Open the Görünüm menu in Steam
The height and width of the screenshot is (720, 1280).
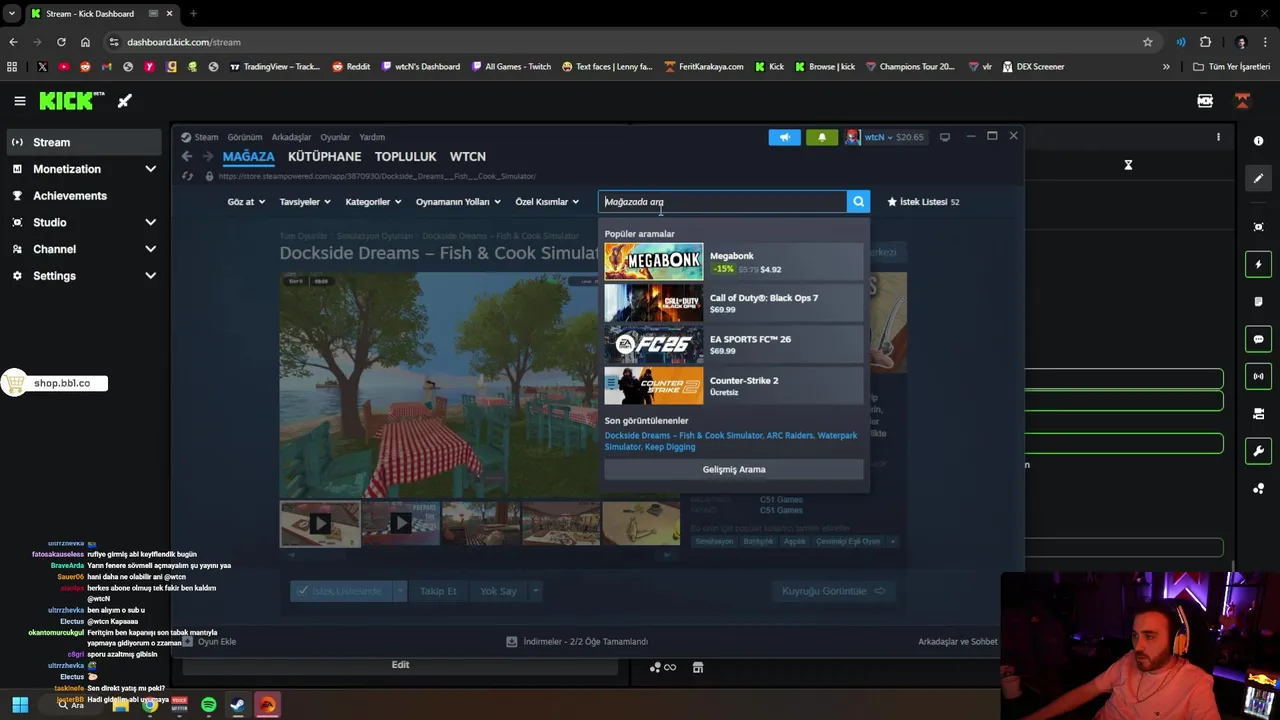pos(244,137)
